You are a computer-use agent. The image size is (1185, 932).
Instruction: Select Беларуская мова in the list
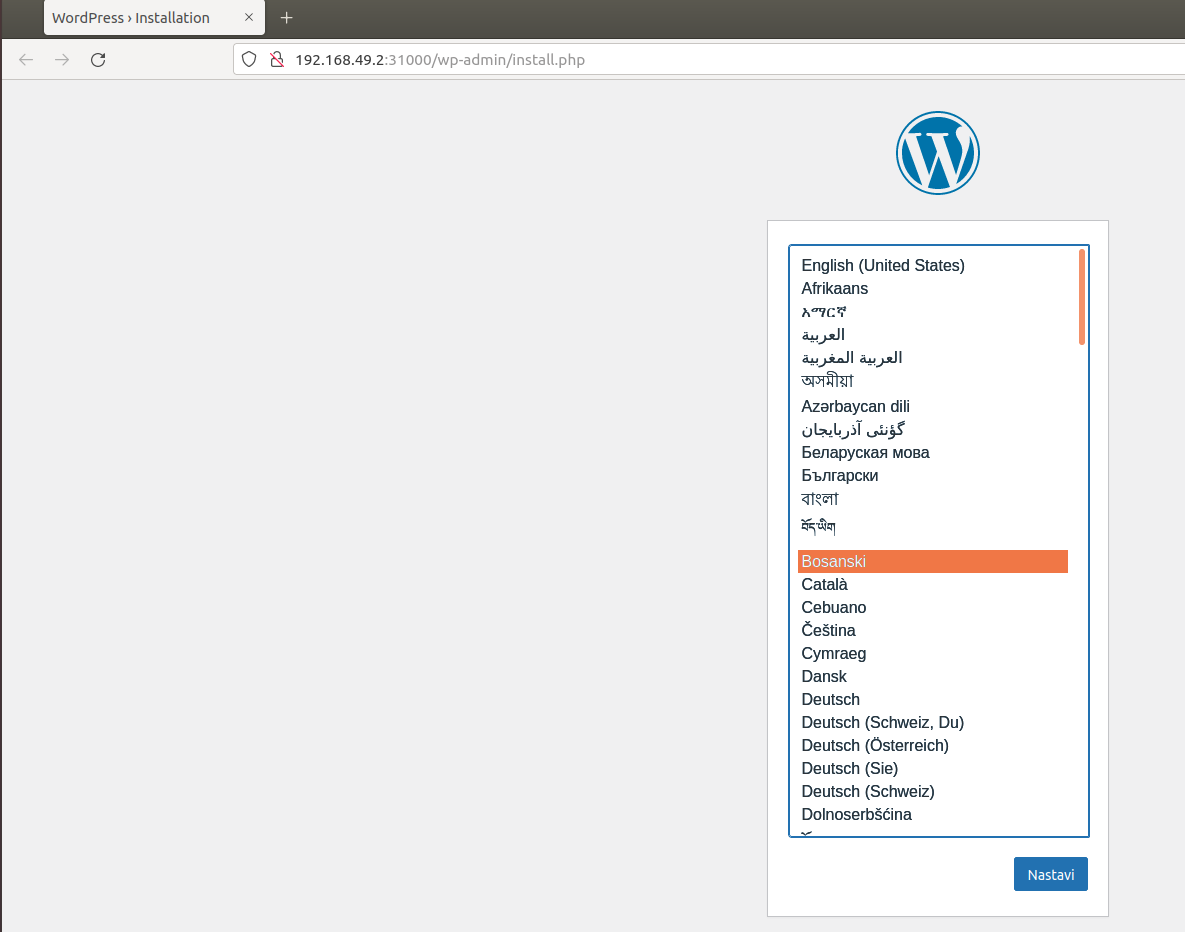point(933,453)
